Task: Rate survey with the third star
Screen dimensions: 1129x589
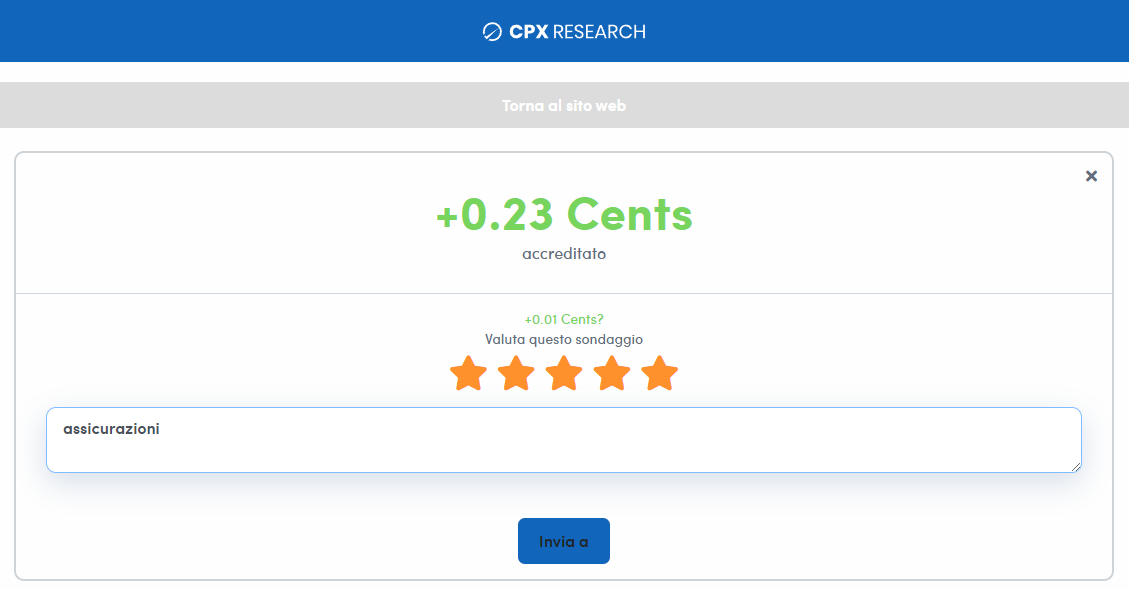Action: point(564,373)
